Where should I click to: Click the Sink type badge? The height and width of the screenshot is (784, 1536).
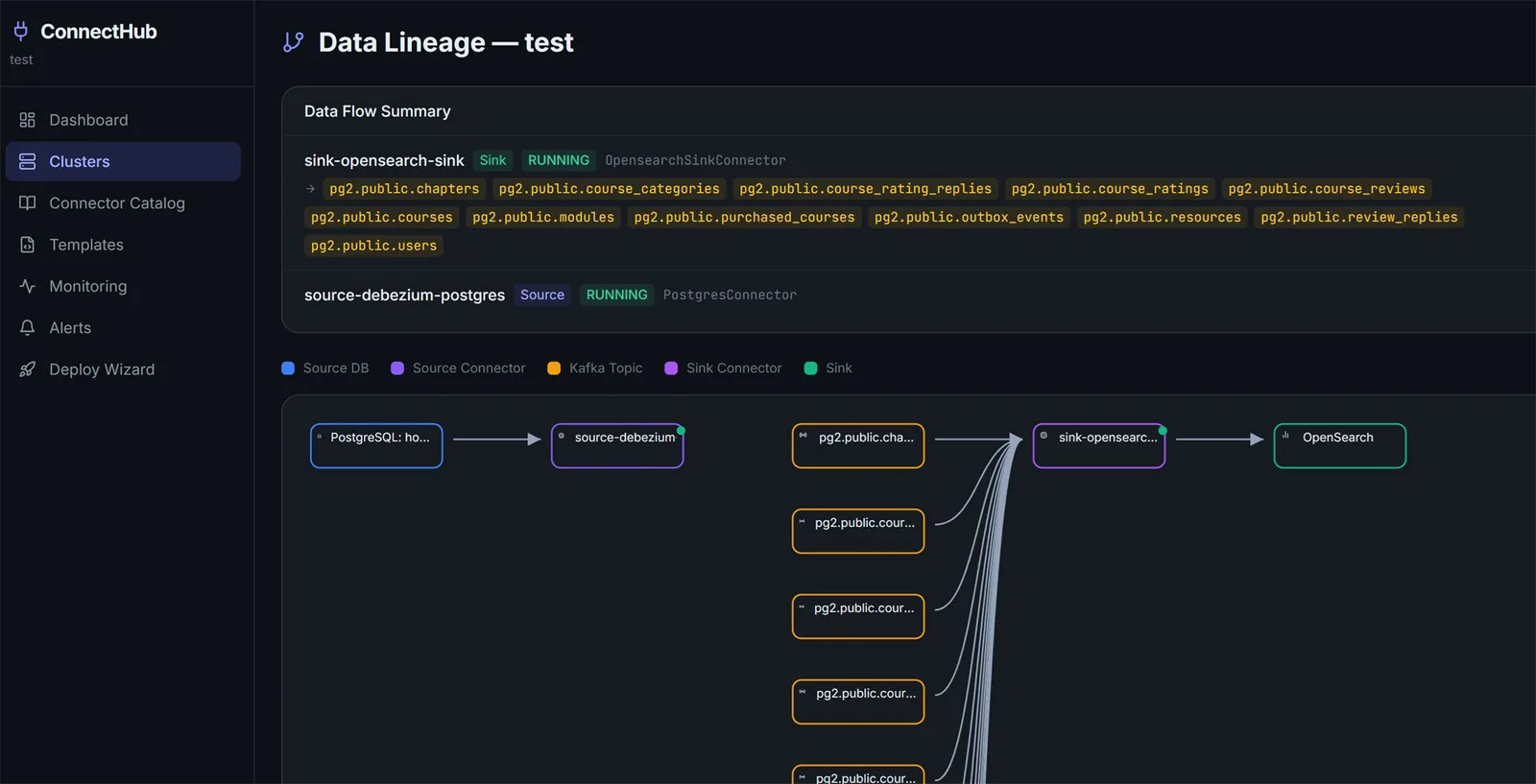pos(492,160)
